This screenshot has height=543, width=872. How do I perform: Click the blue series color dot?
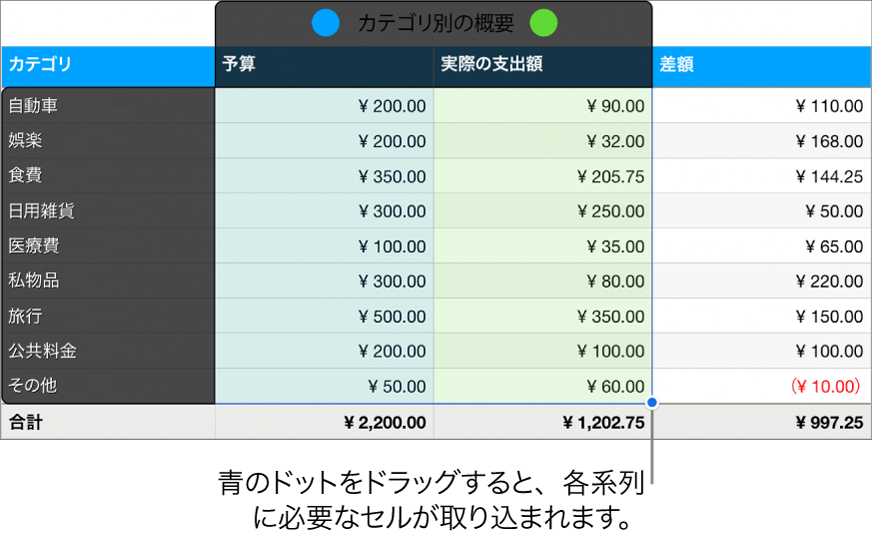tap(326, 22)
